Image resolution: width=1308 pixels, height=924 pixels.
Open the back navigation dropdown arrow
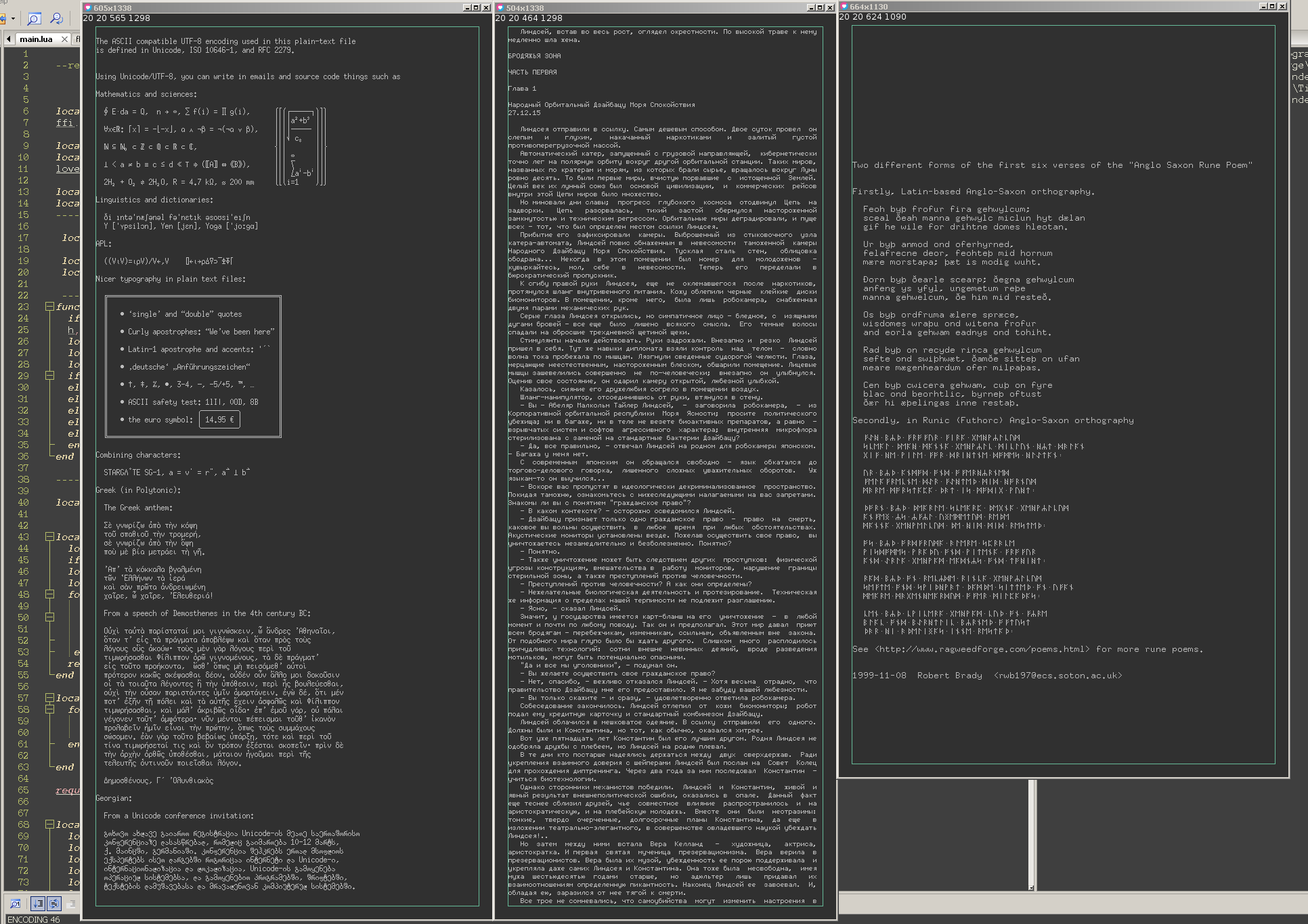[13, 18]
